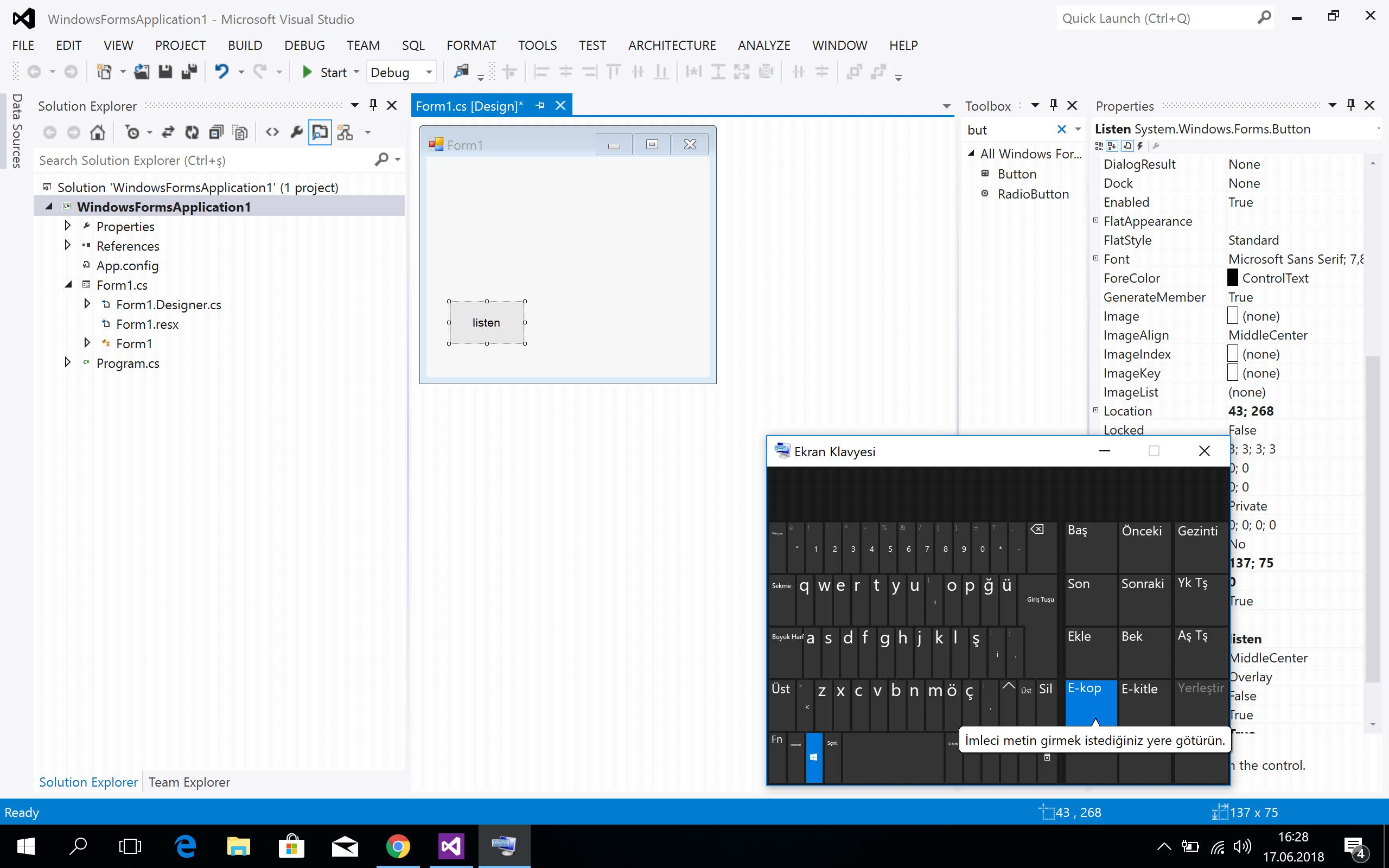Click the Events lightning icon in Properties
This screenshot has width=1389, height=868.
point(1140,146)
